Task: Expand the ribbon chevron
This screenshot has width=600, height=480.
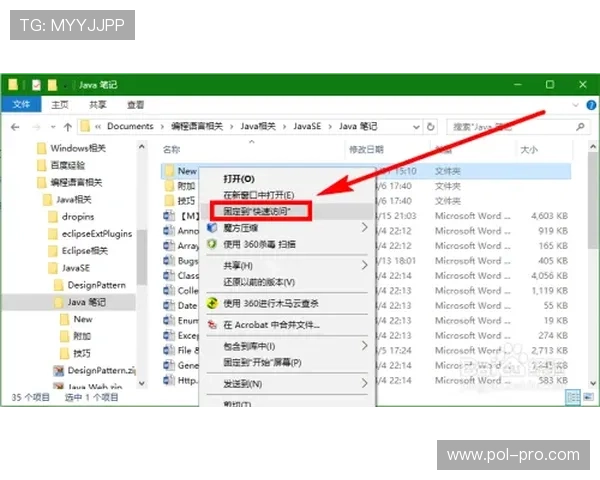Action: tap(575, 104)
